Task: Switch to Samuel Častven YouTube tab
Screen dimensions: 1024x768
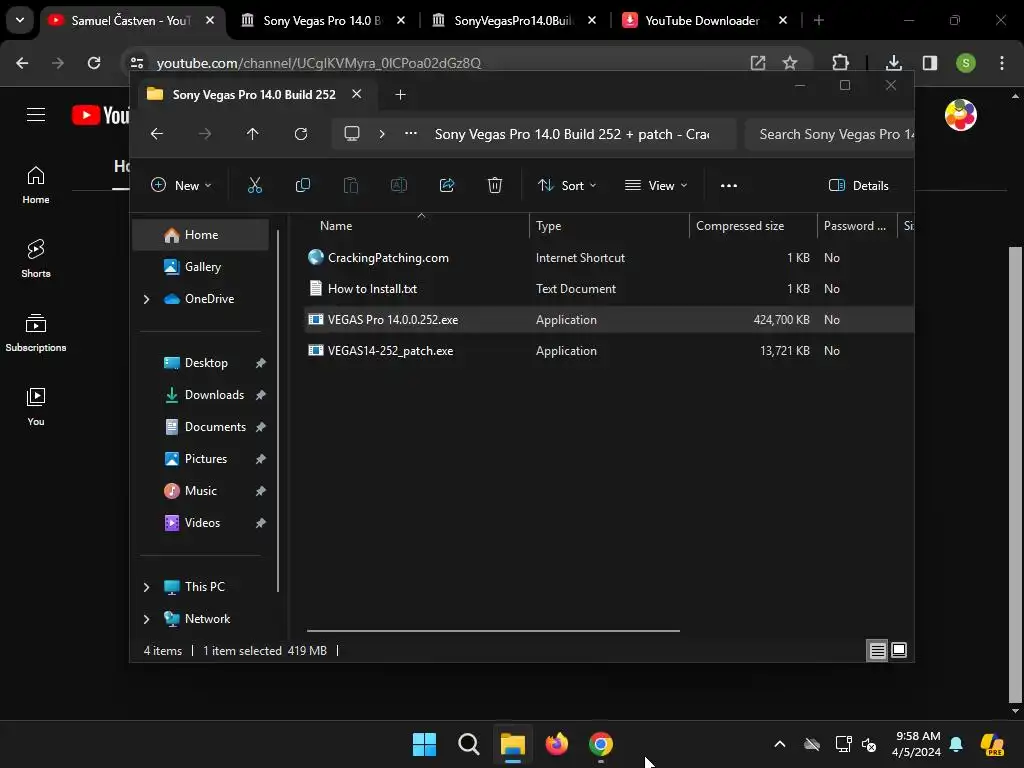Action: 134,21
